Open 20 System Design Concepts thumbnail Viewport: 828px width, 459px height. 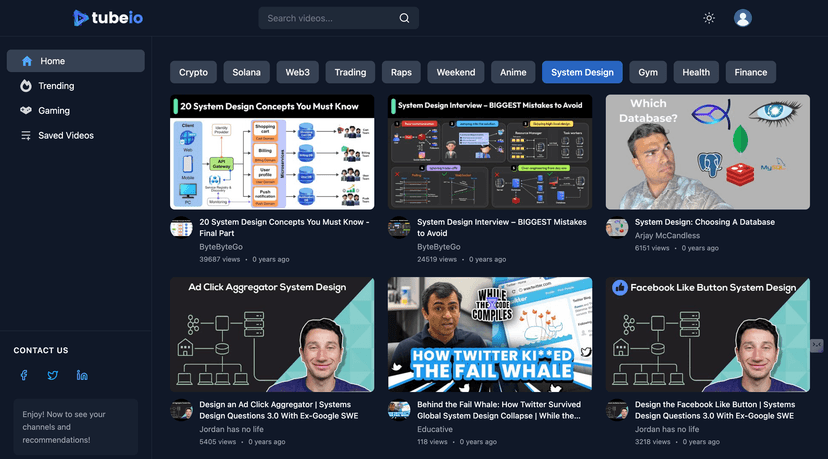(272, 152)
